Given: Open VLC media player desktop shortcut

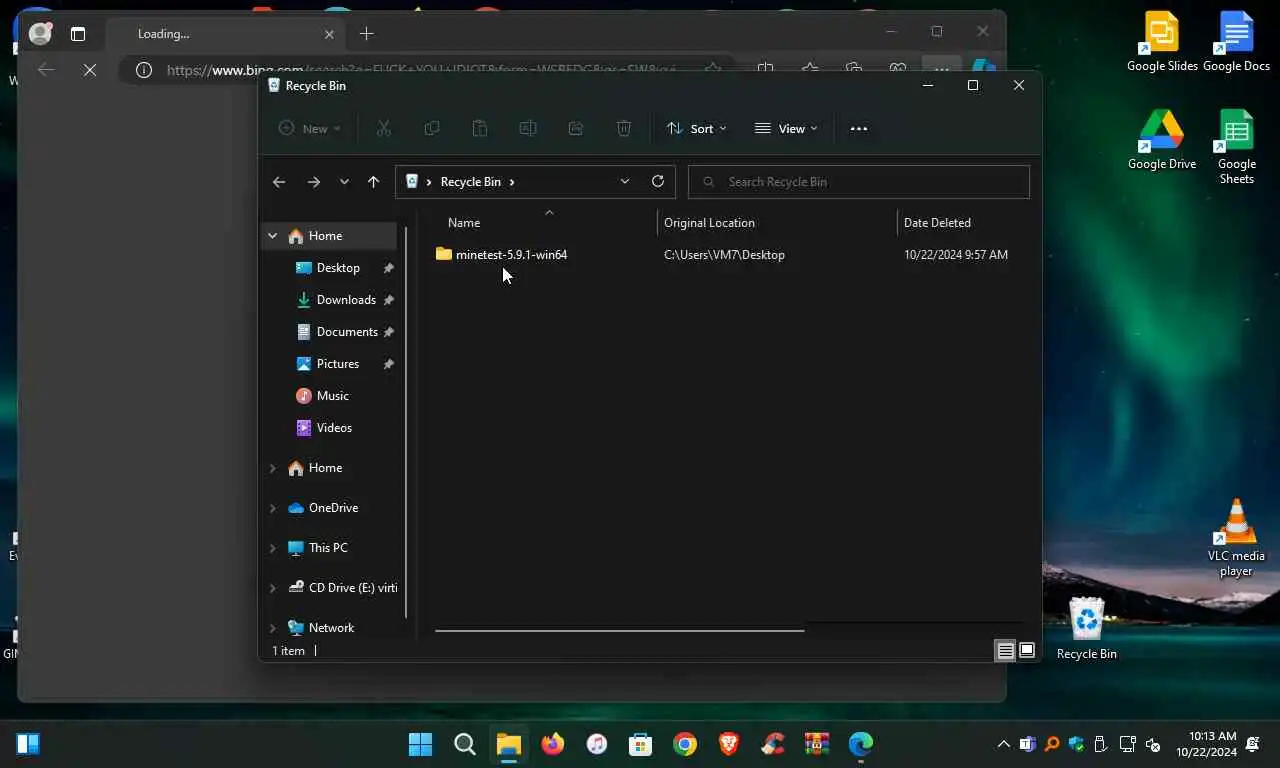Looking at the screenshot, I should click(1236, 538).
